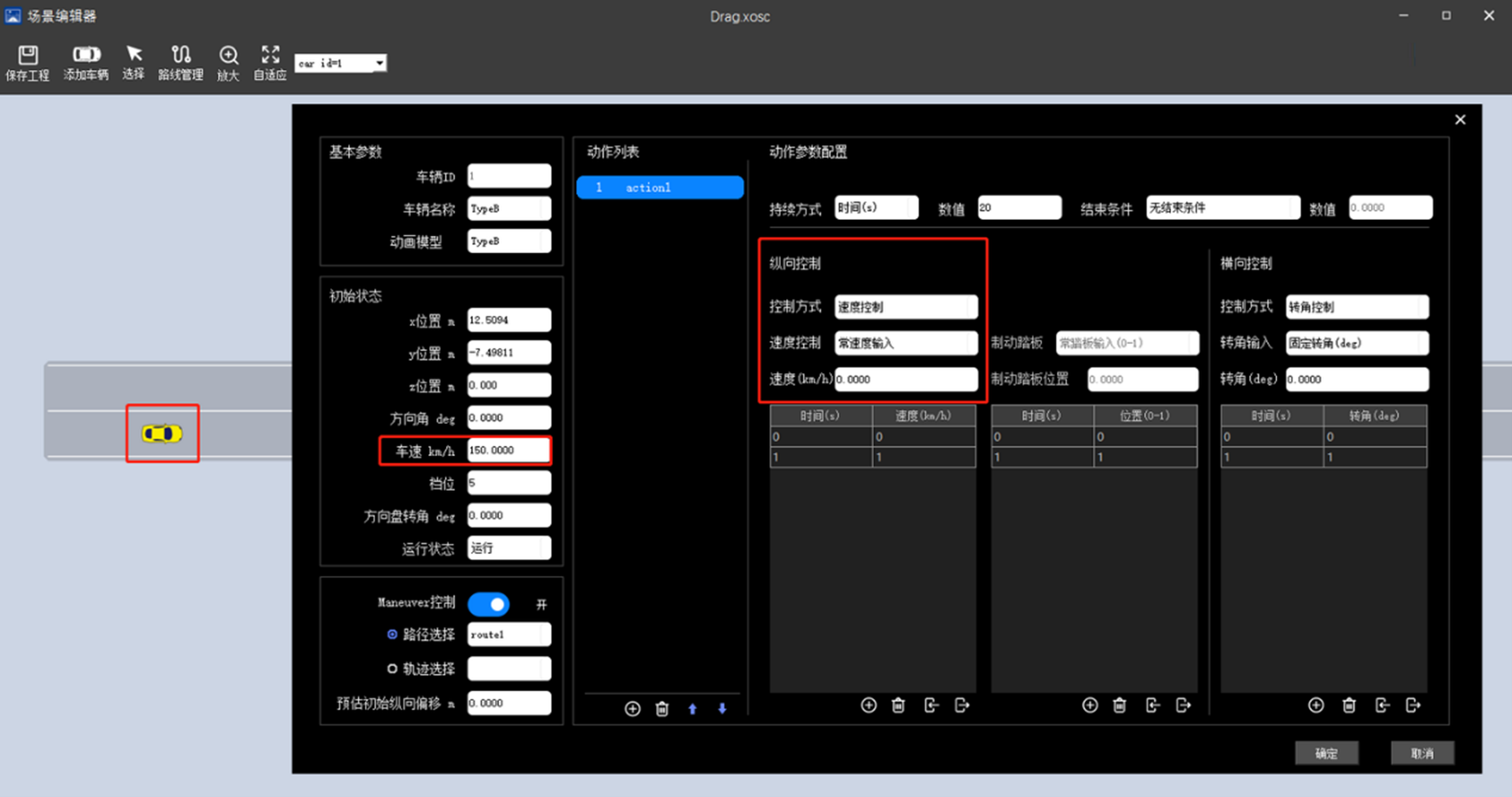The height and width of the screenshot is (797, 1512).
Task: Open Route Management (路线管理) tool
Action: click(180, 62)
